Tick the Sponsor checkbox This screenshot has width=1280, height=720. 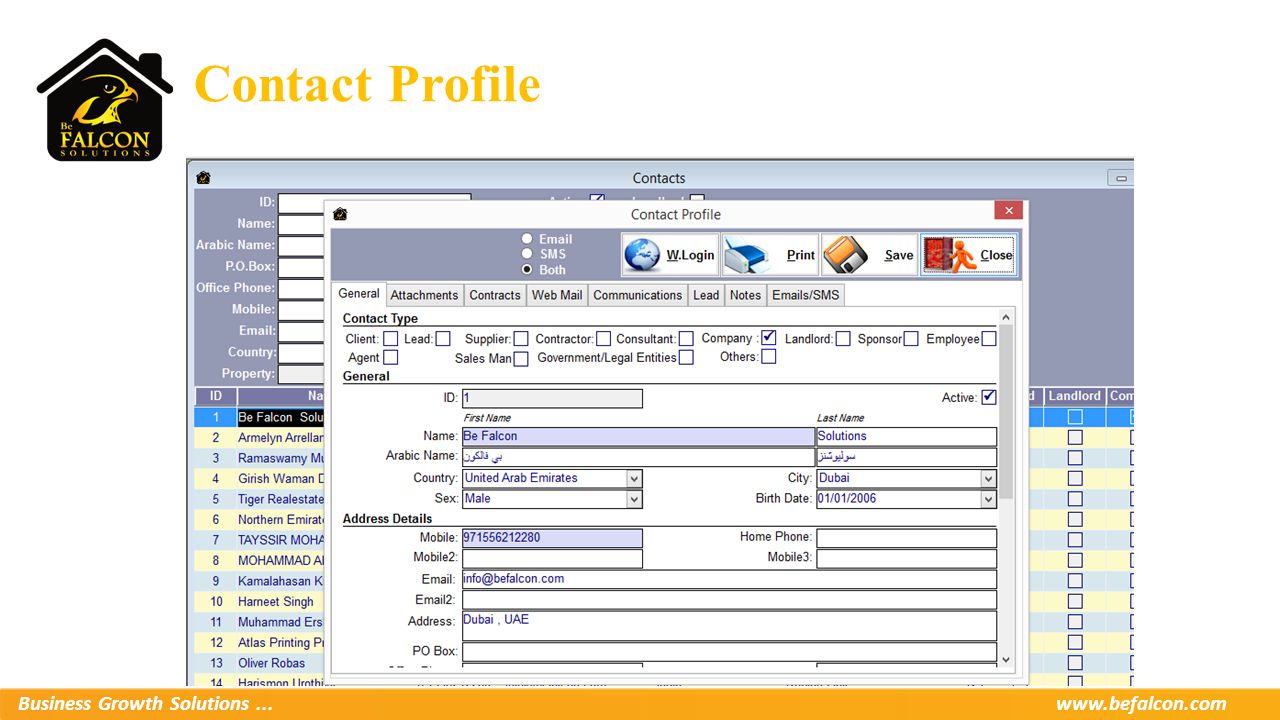pos(911,339)
